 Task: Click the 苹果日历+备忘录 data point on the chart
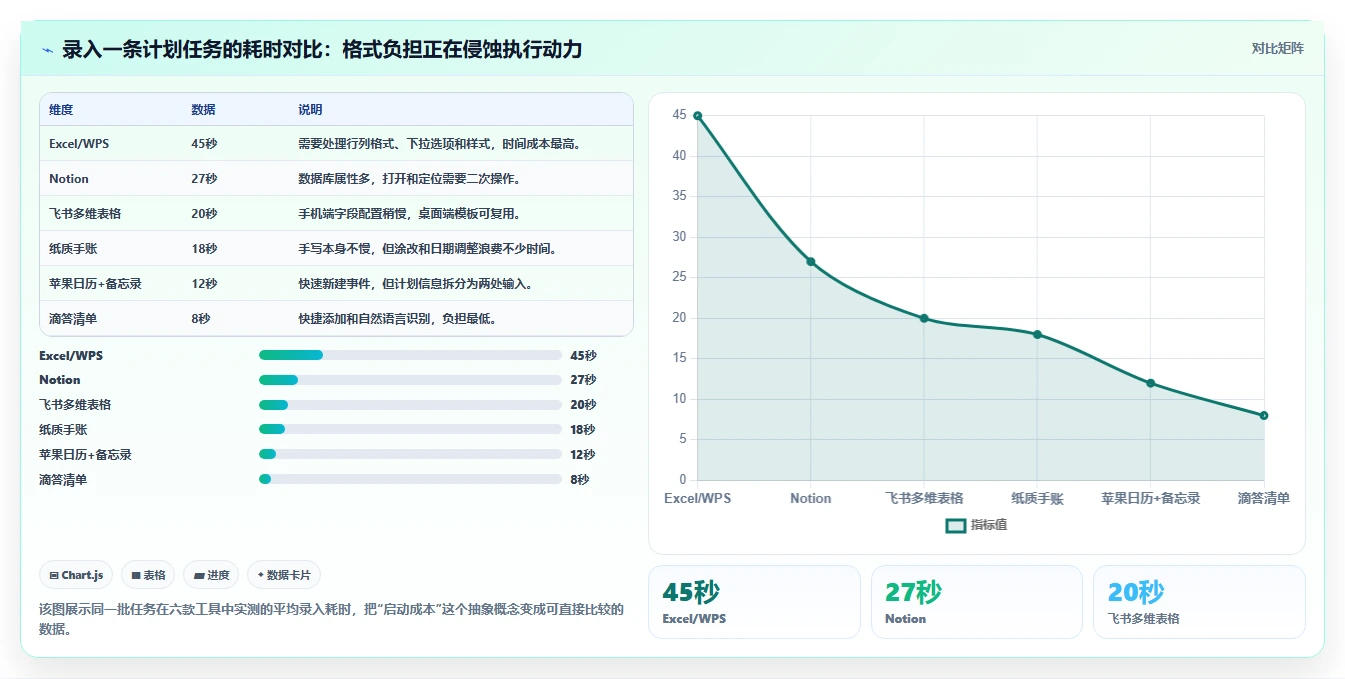click(x=1151, y=383)
